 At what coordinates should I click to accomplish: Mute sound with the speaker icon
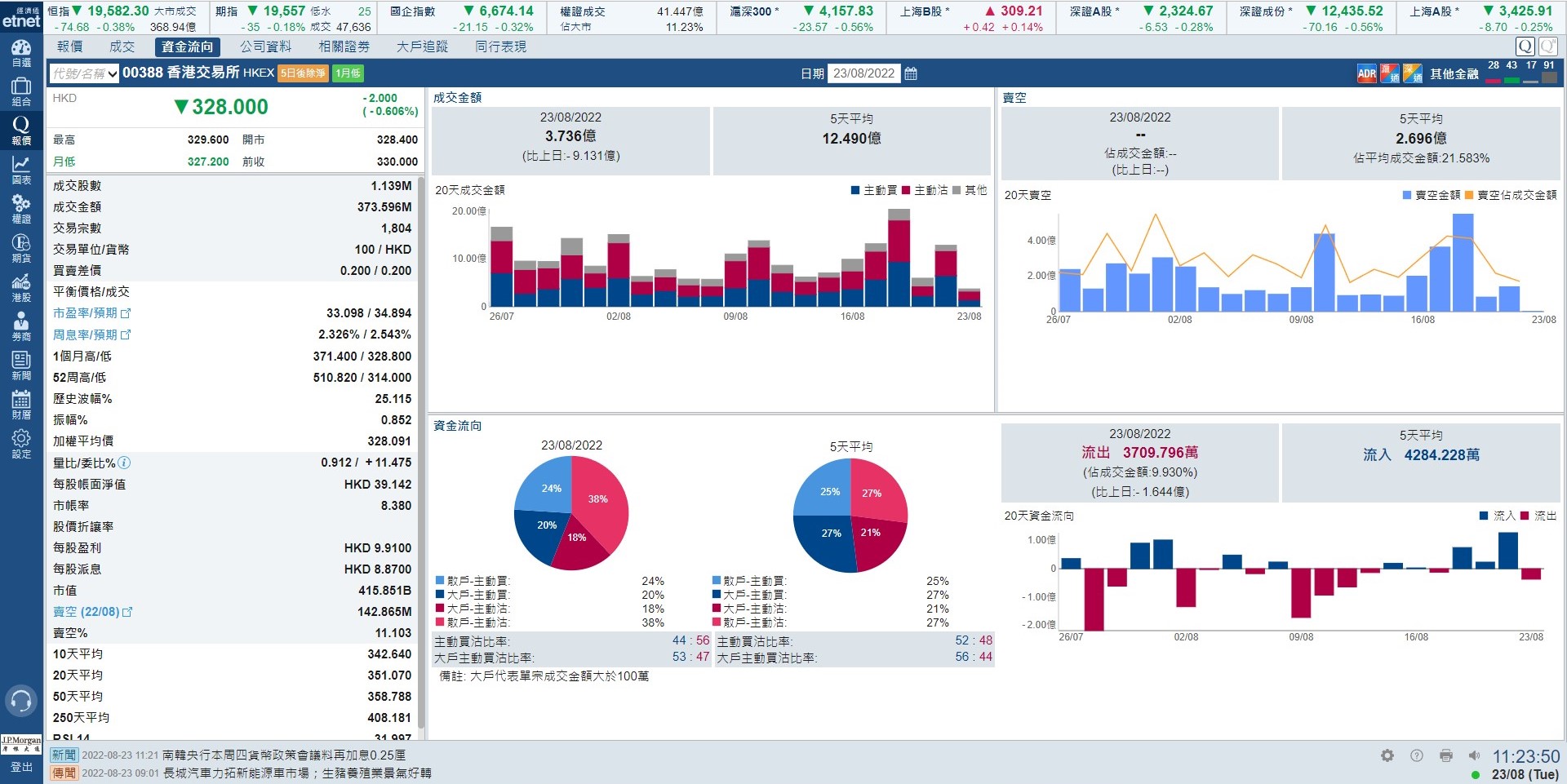(x=1474, y=755)
